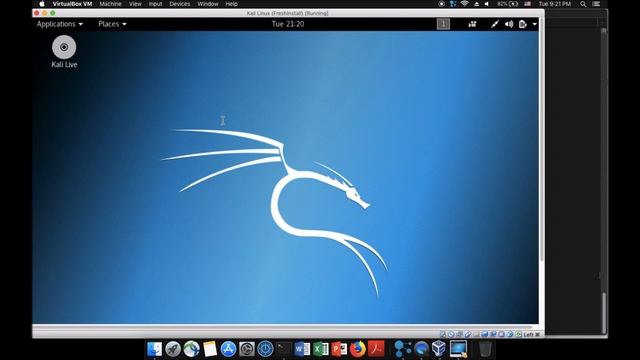
Task: Open the Machine menu
Action: 110,4
